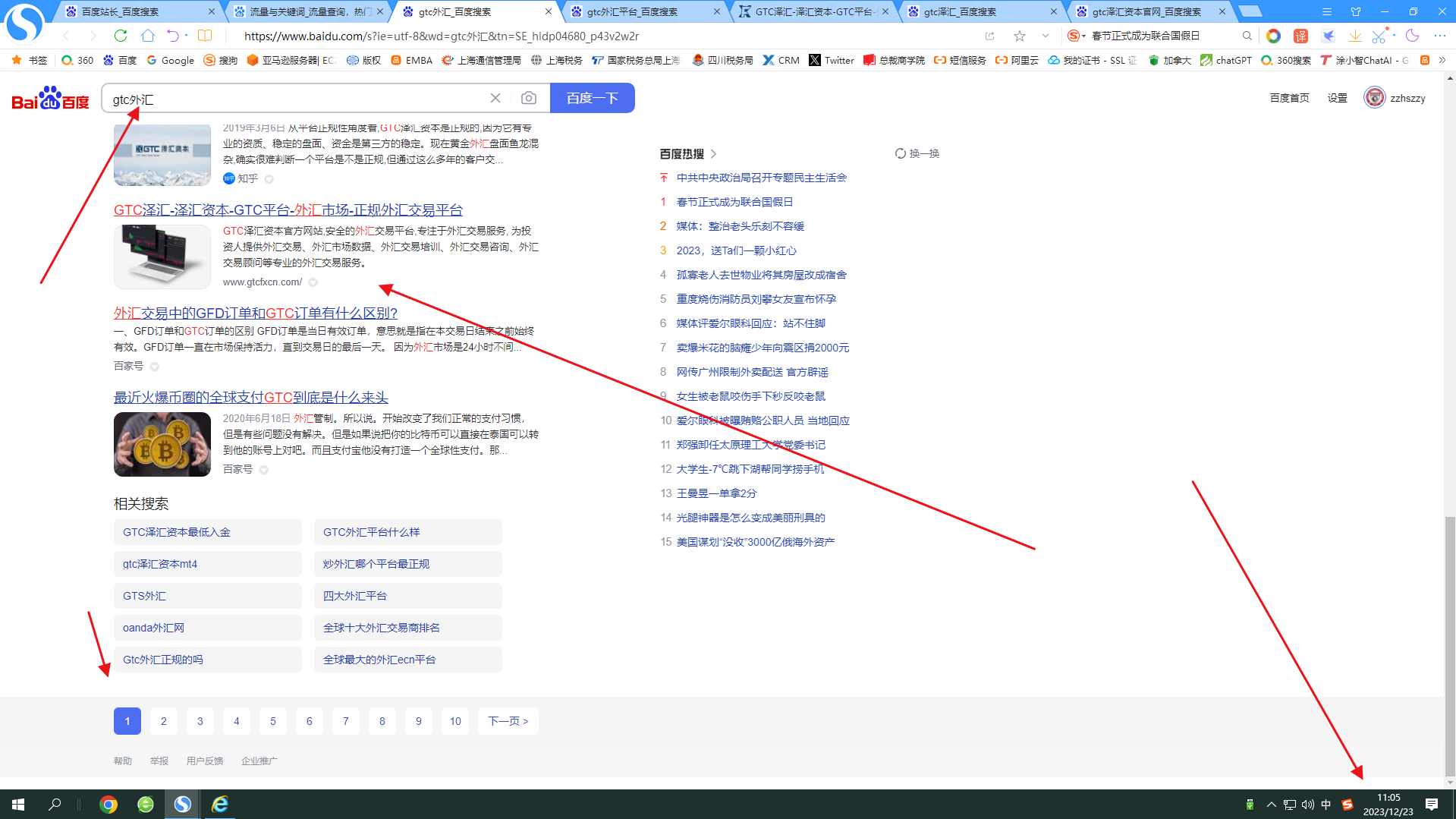Open Twitter bookmark on the bookmarks bar
1456x819 pixels.
(831, 60)
